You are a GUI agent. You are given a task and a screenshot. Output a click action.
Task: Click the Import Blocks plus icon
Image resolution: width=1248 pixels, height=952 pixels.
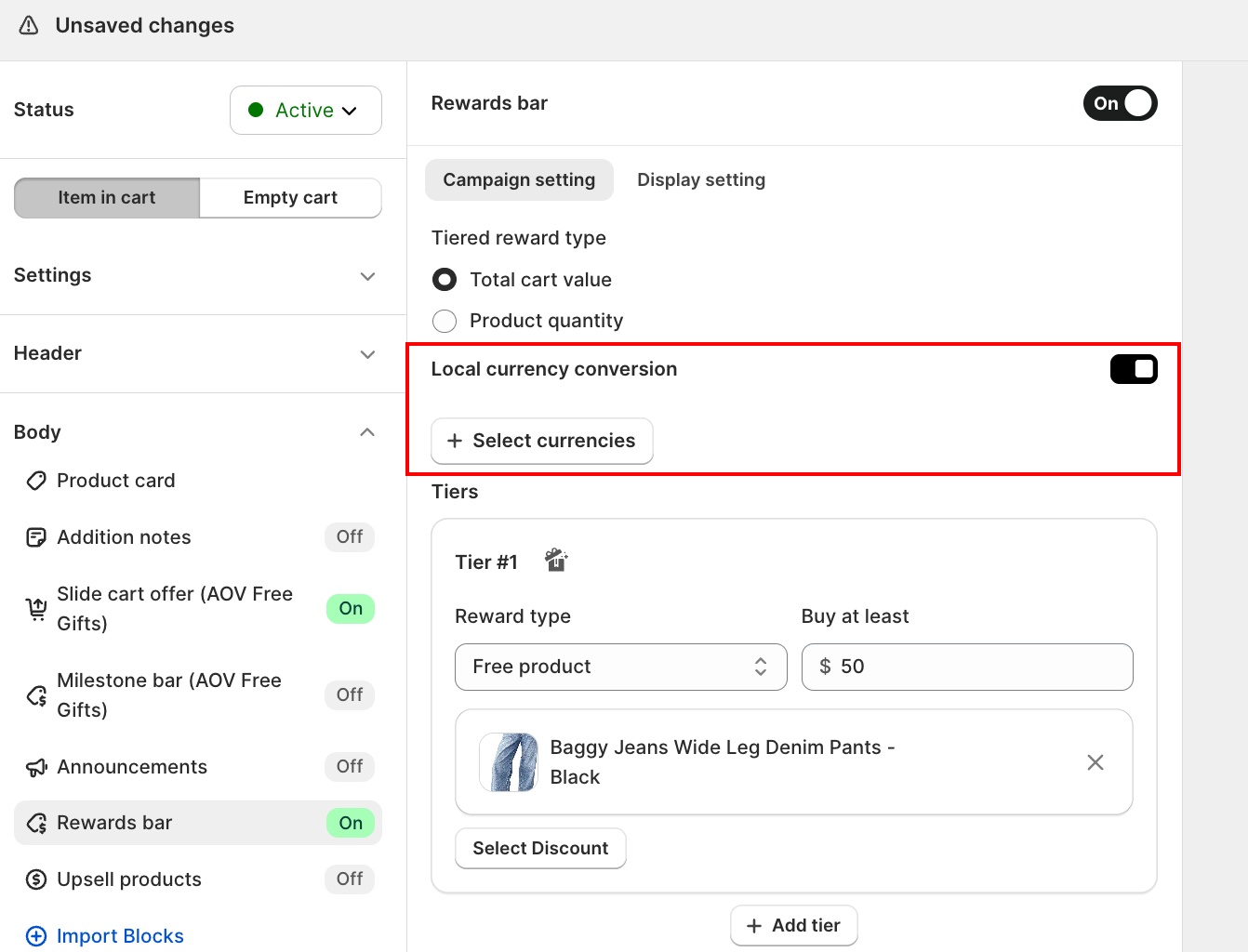pyautogui.click(x=36, y=936)
